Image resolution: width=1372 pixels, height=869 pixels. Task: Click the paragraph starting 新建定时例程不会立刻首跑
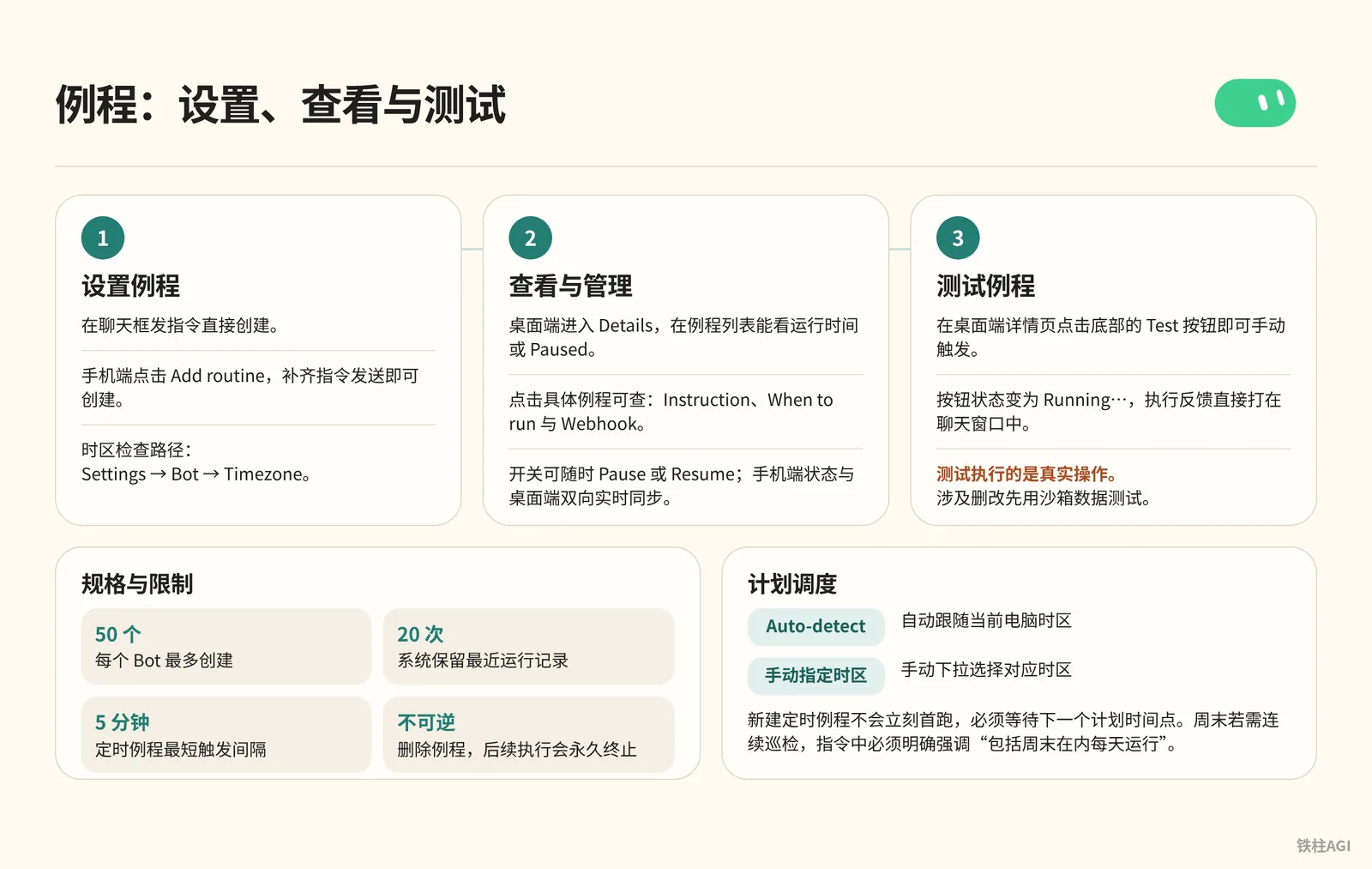1014,732
